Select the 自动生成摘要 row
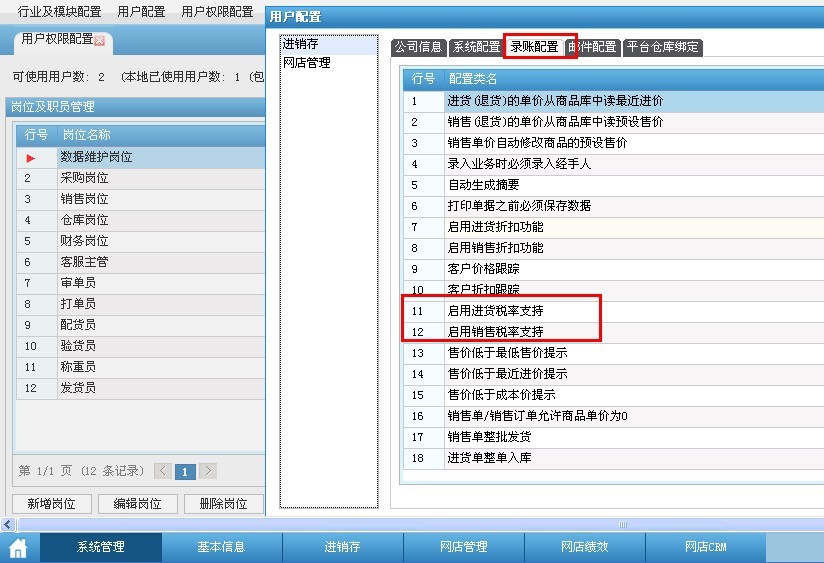Image resolution: width=824 pixels, height=563 pixels. click(614, 186)
